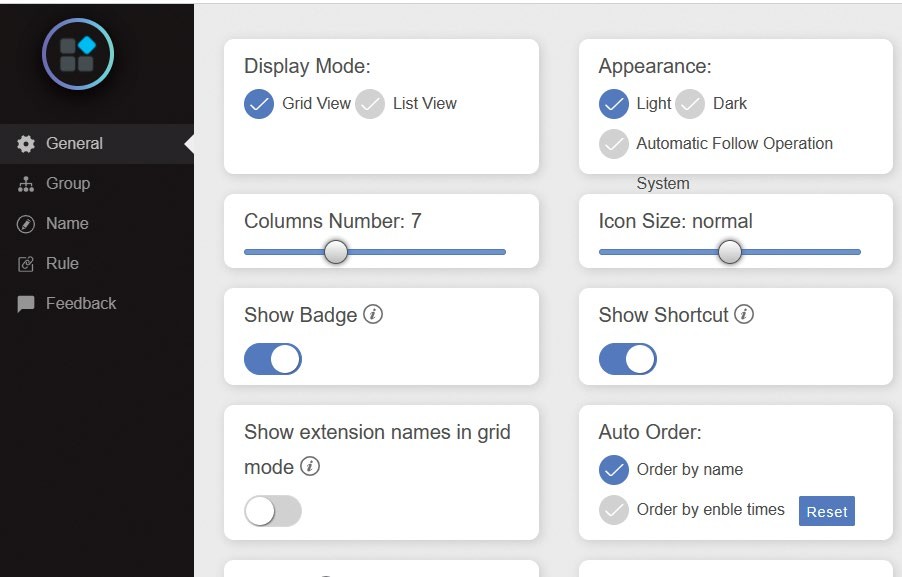Turn off the Show Badge toggle
This screenshot has height=577, width=902.
click(x=273, y=359)
